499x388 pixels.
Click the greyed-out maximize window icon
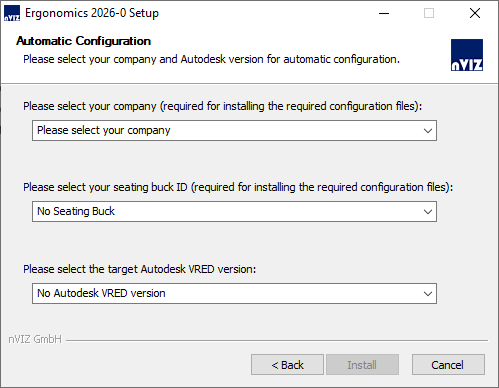pos(429,13)
